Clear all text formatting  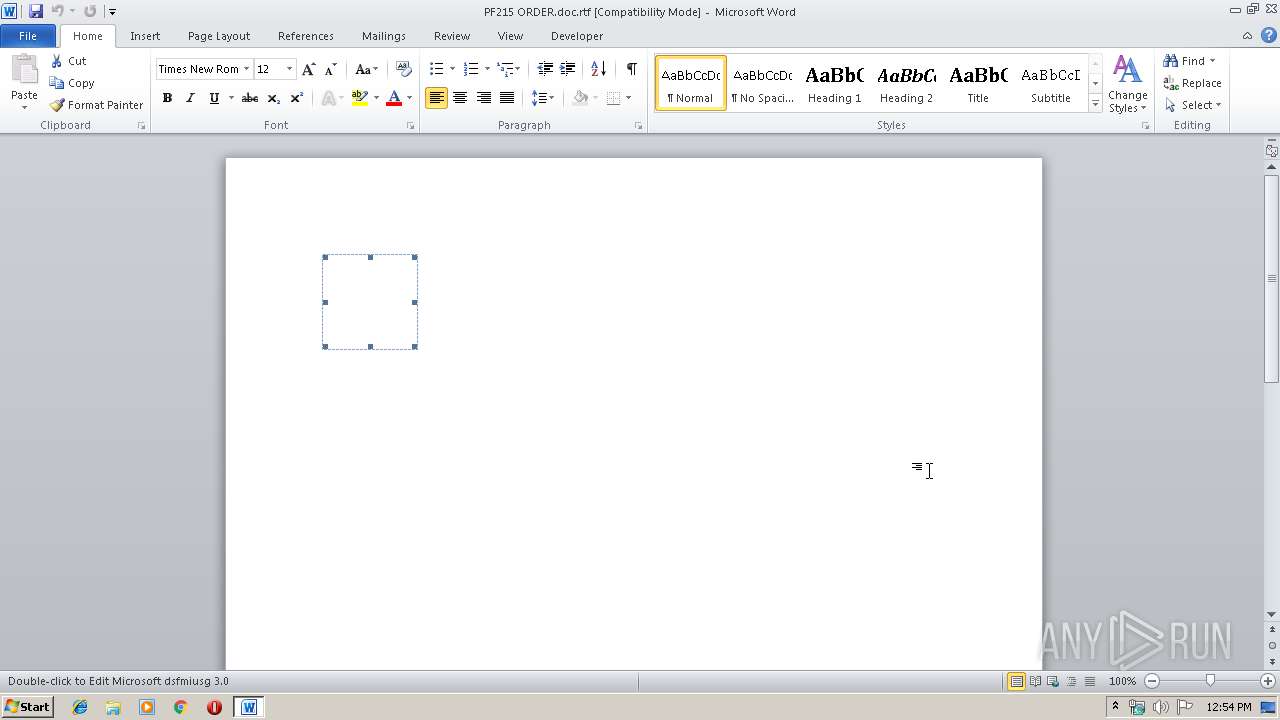pyautogui.click(x=404, y=69)
